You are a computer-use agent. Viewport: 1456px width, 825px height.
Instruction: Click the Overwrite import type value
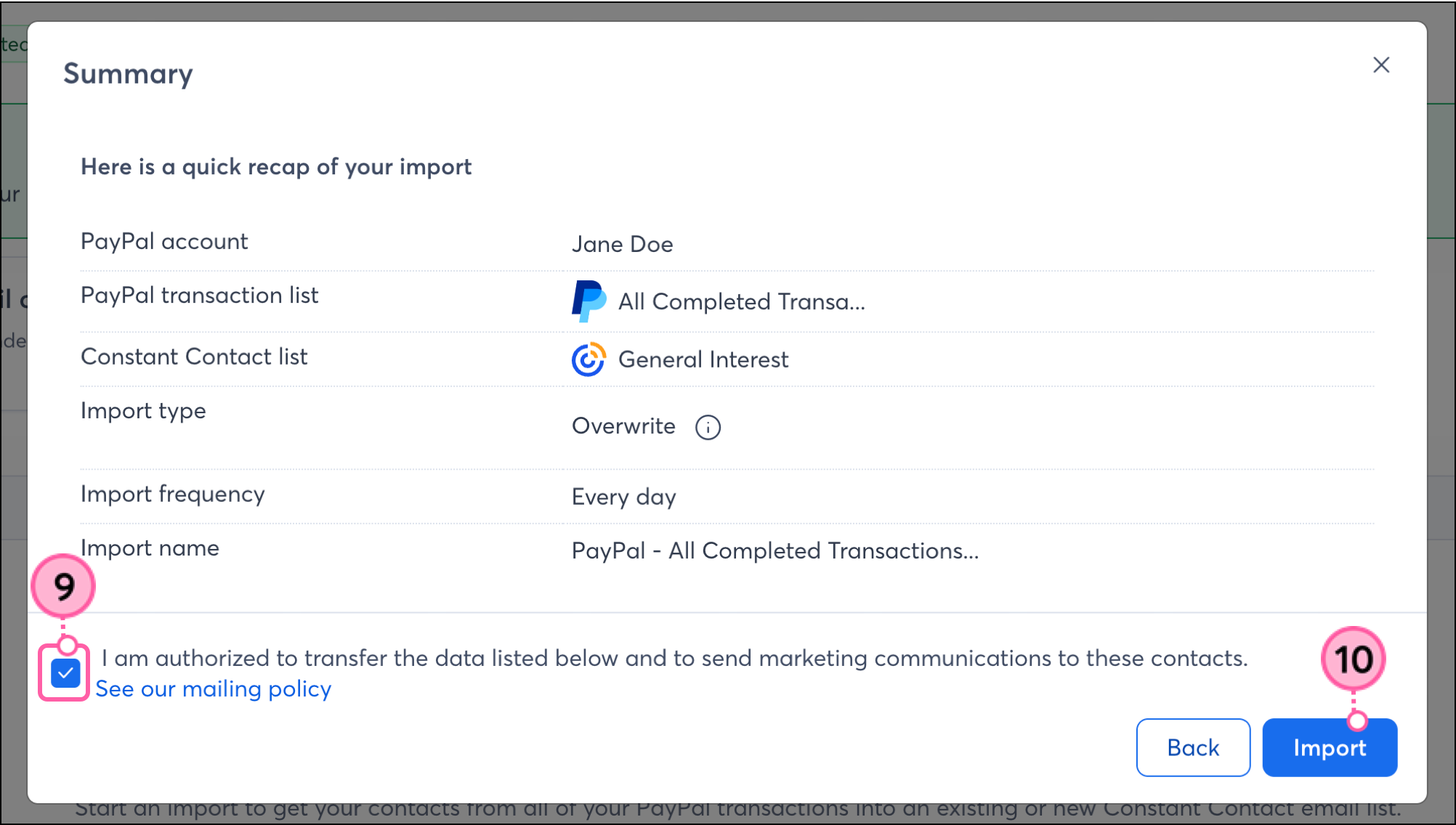[x=623, y=426]
